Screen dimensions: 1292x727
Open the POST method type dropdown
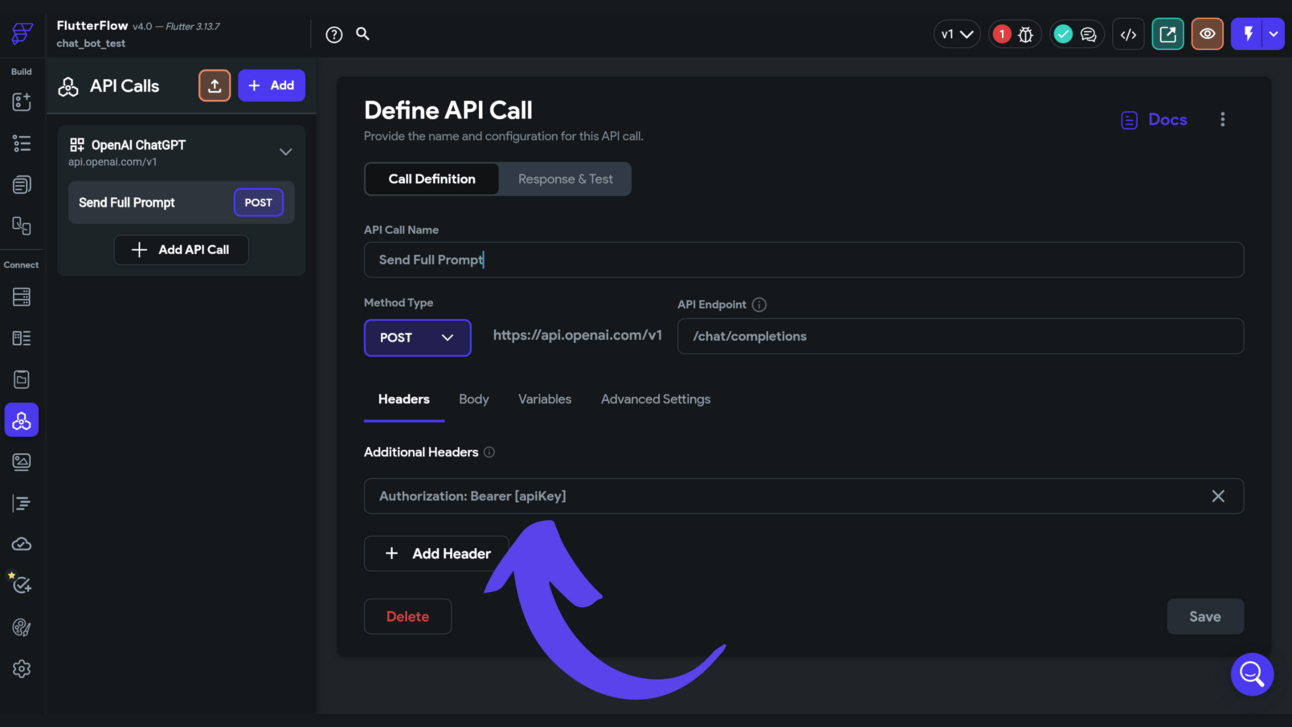coord(417,338)
